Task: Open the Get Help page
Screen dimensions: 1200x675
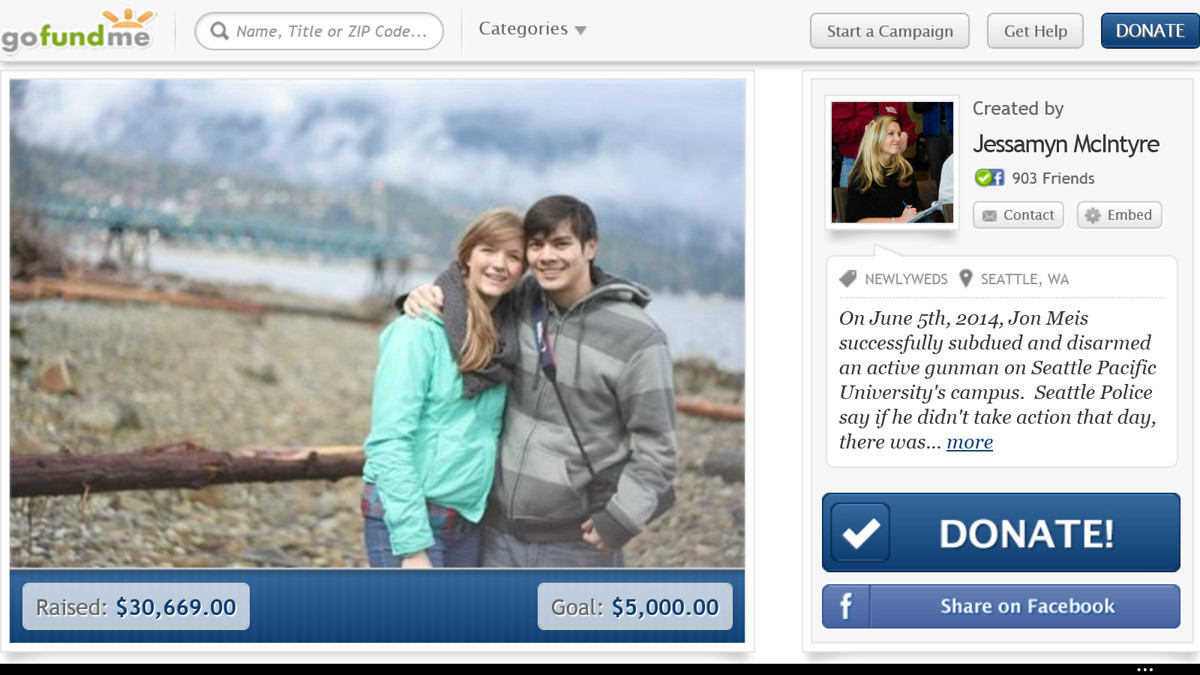Action: [1035, 31]
